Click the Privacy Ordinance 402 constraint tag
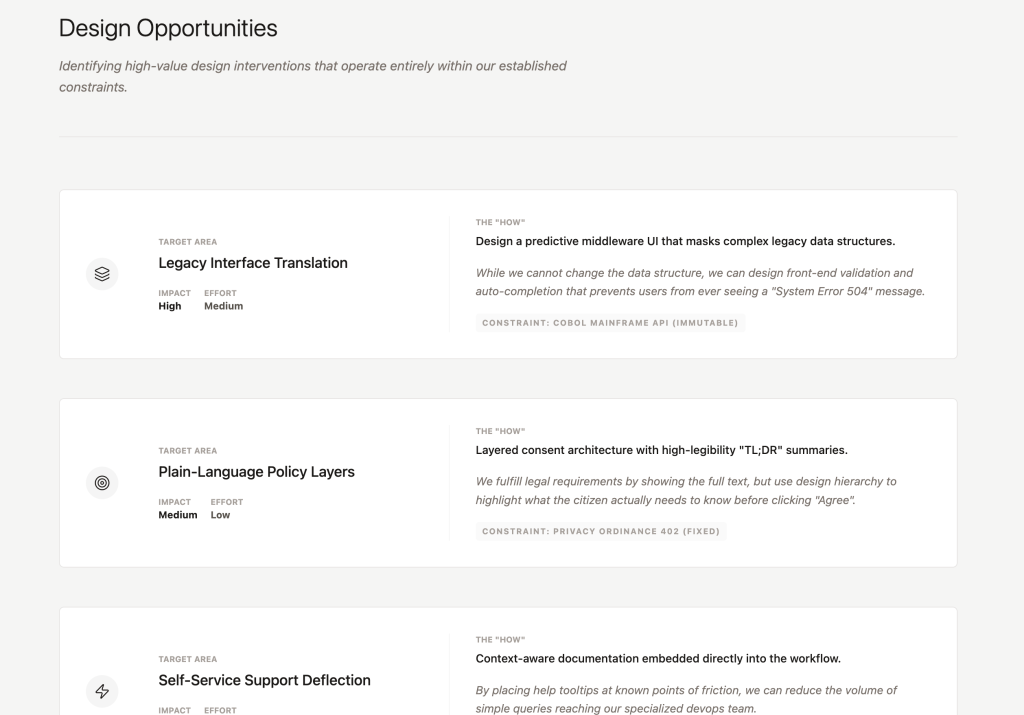 tap(601, 531)
